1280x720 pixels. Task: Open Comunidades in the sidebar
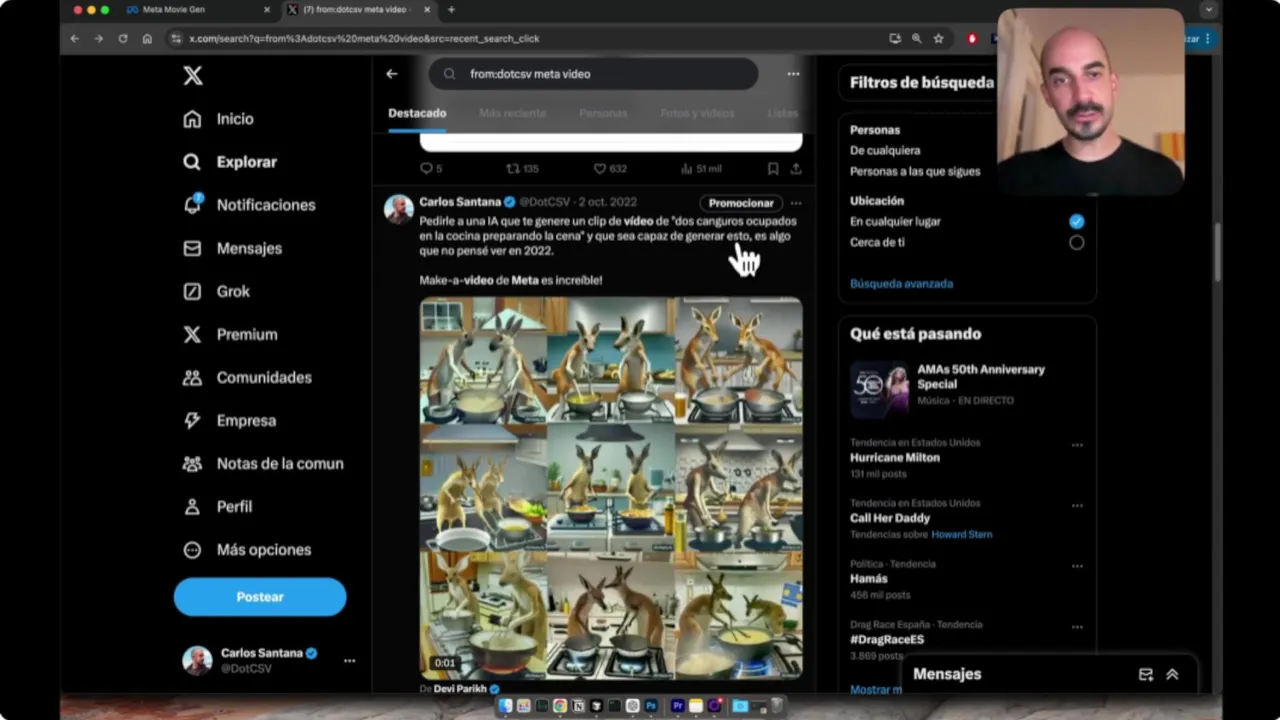(x=247, y=378)
